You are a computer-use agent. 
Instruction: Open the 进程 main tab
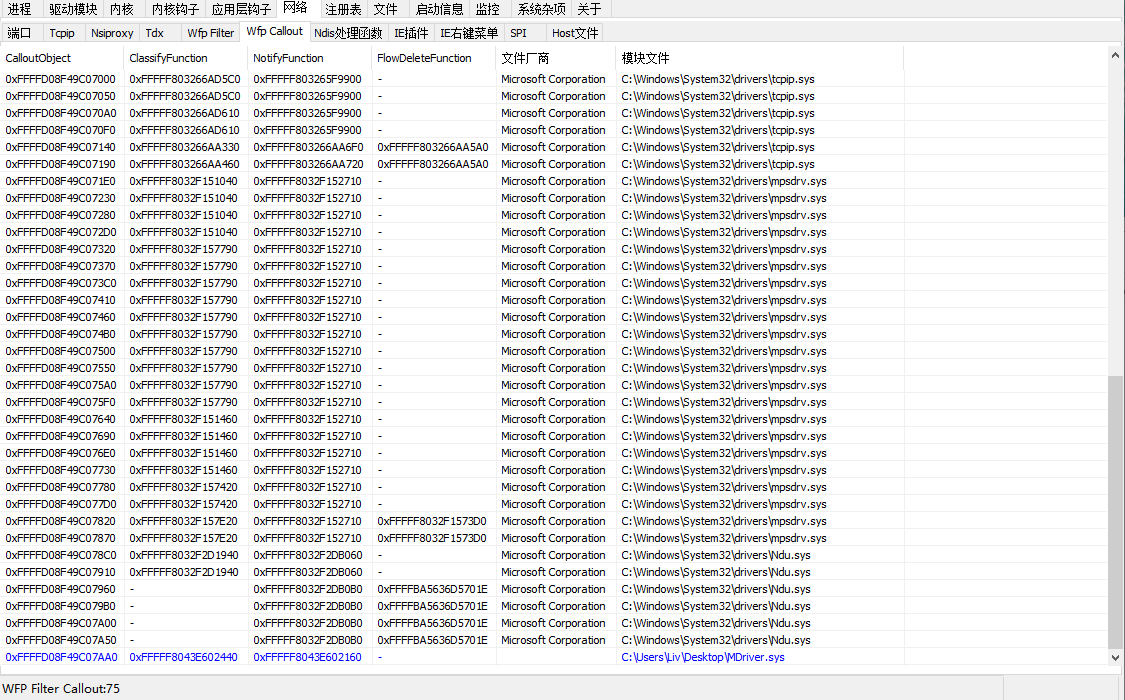(19, 9)
